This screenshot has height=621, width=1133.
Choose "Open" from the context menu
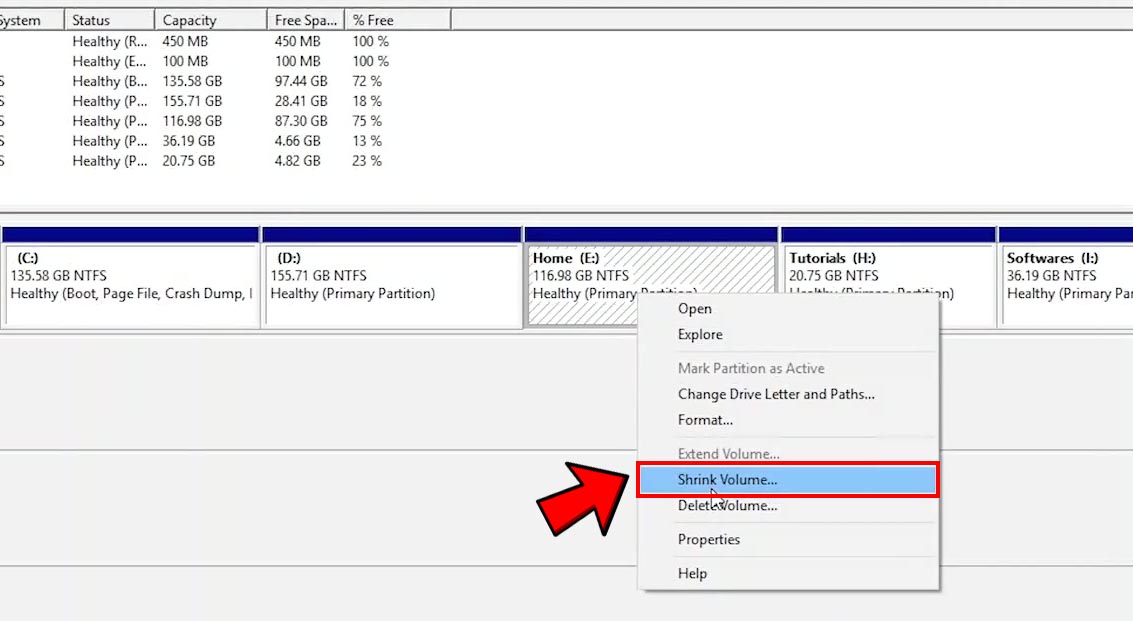[x=694, y=308]
